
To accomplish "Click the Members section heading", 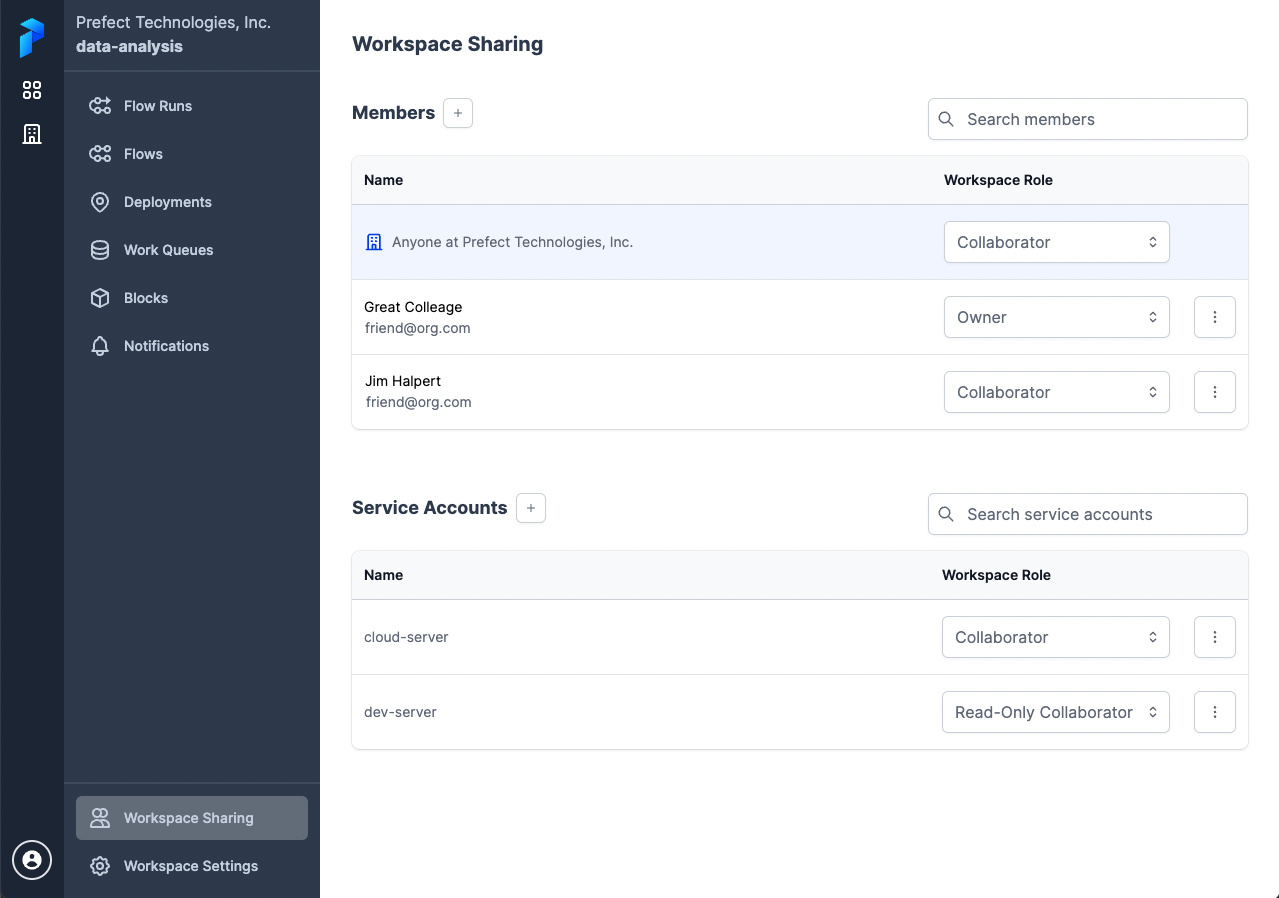I will click(393, 113).
